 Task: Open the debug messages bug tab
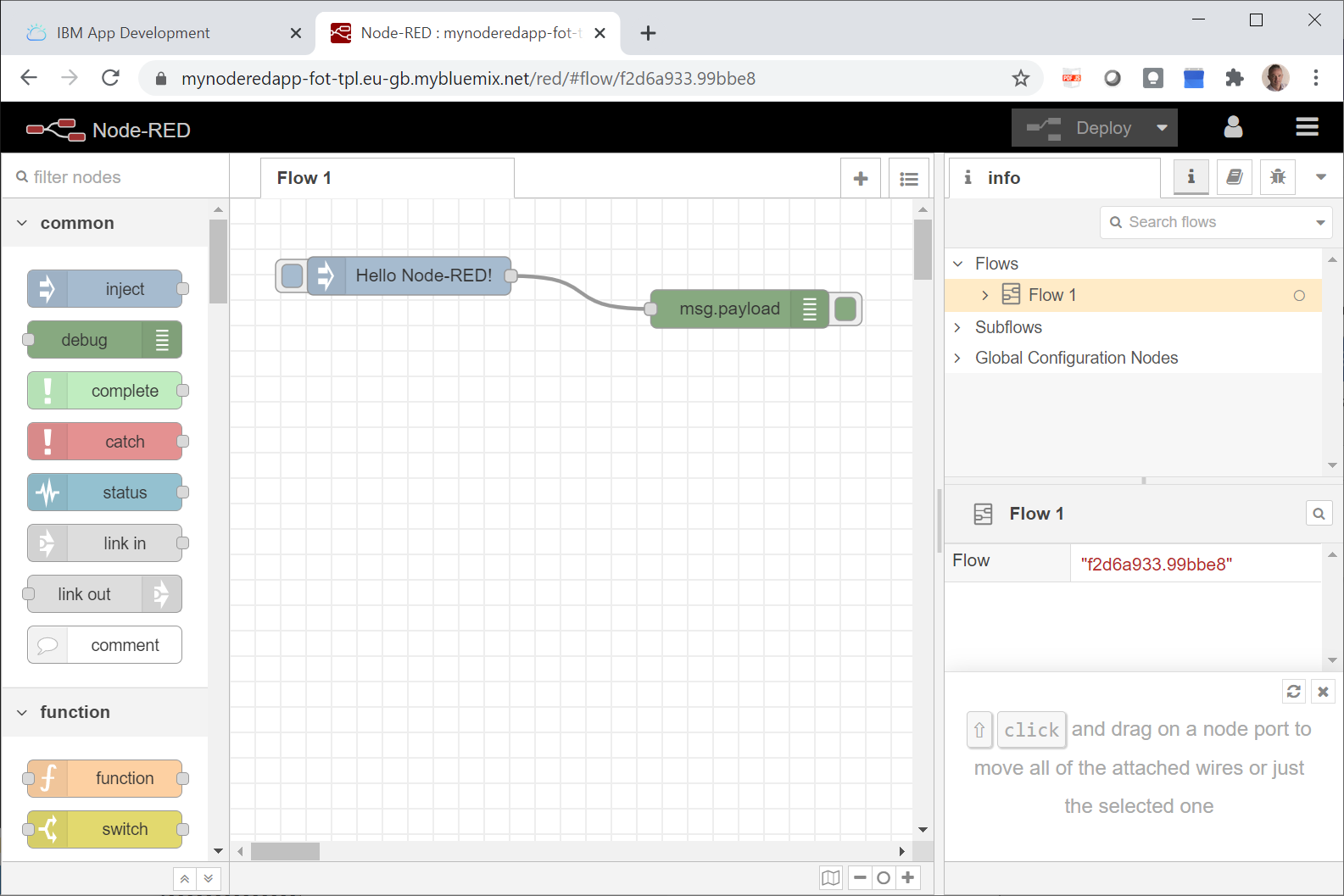(1278, 176)
